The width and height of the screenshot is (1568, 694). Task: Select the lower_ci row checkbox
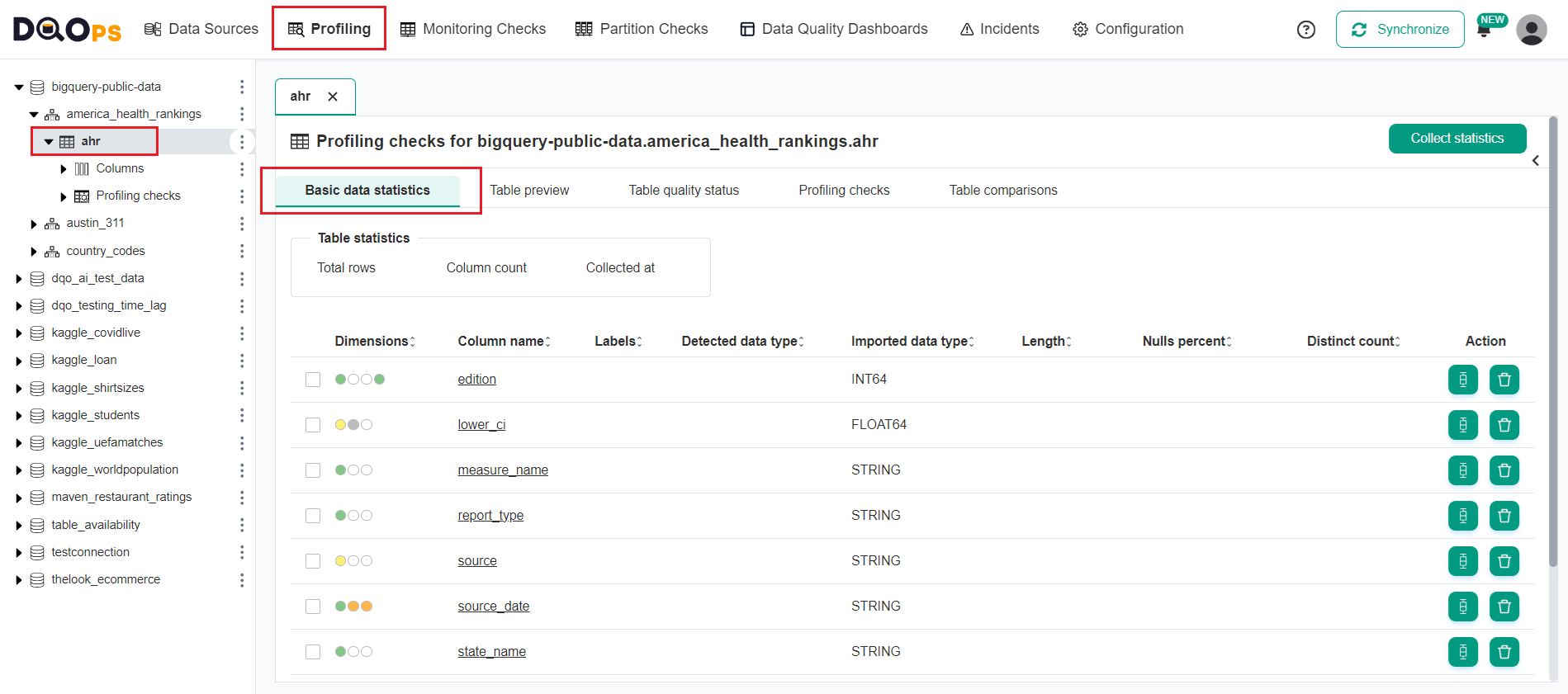(313, 425)
